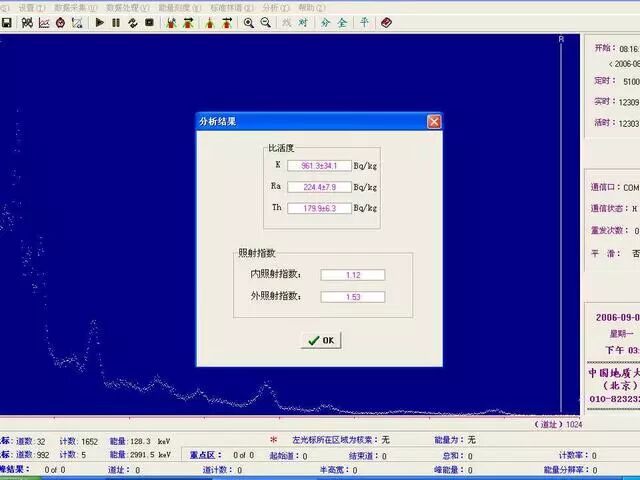The image size is (640, 480).
Task: Click the 计数 1652 status value
Action: coord(79,441)
